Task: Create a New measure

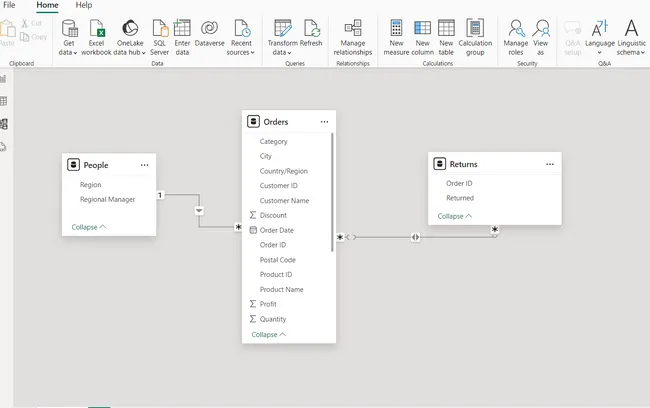Action: 396,37
